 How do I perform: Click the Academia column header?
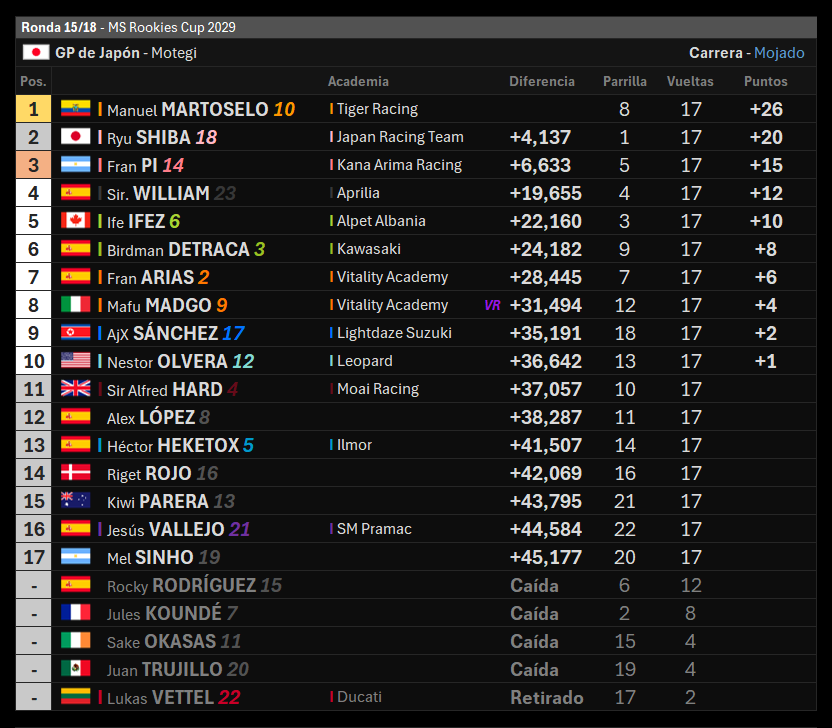coord(358,81)
